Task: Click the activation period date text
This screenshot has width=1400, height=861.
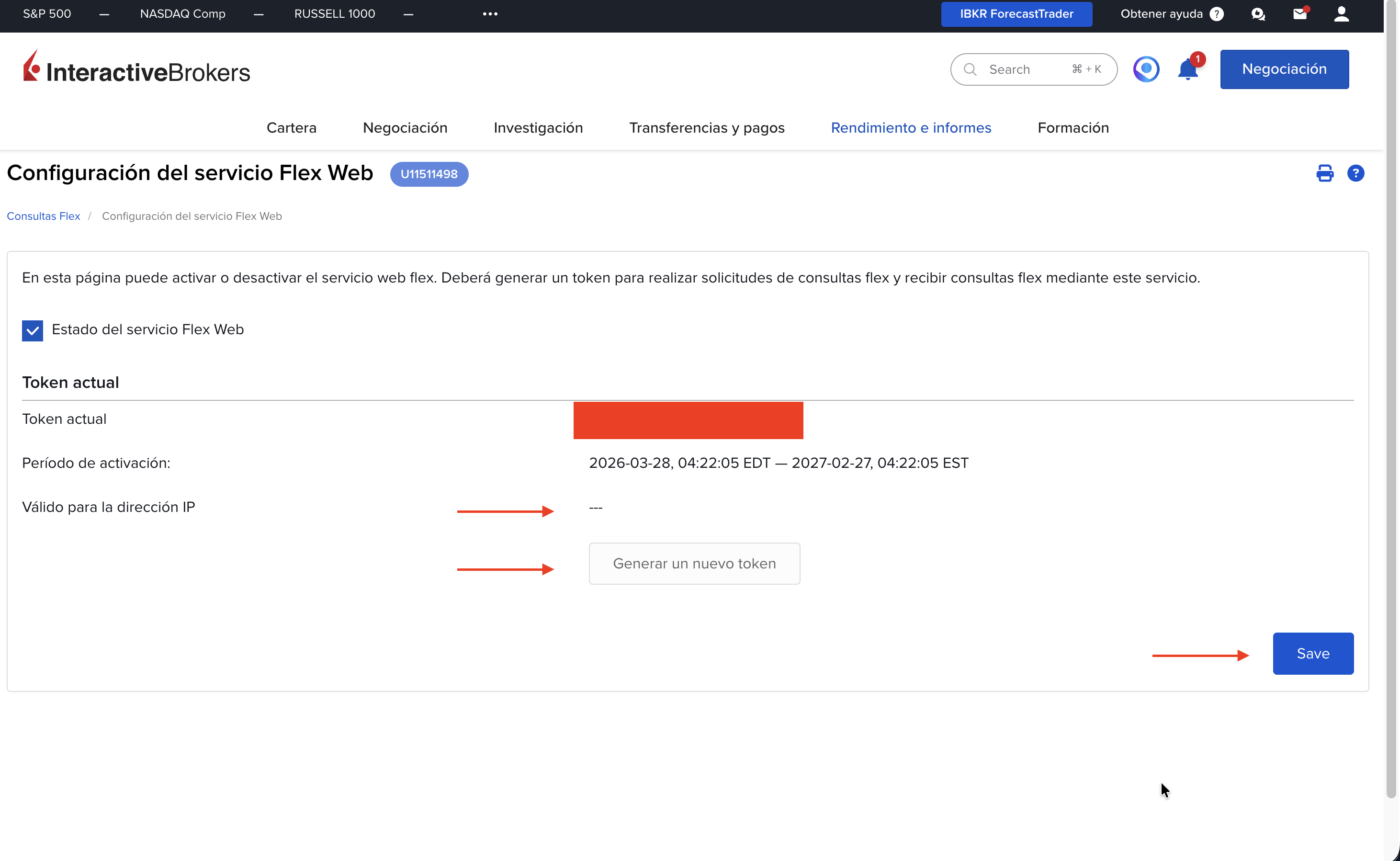Action: click(779, 463)
